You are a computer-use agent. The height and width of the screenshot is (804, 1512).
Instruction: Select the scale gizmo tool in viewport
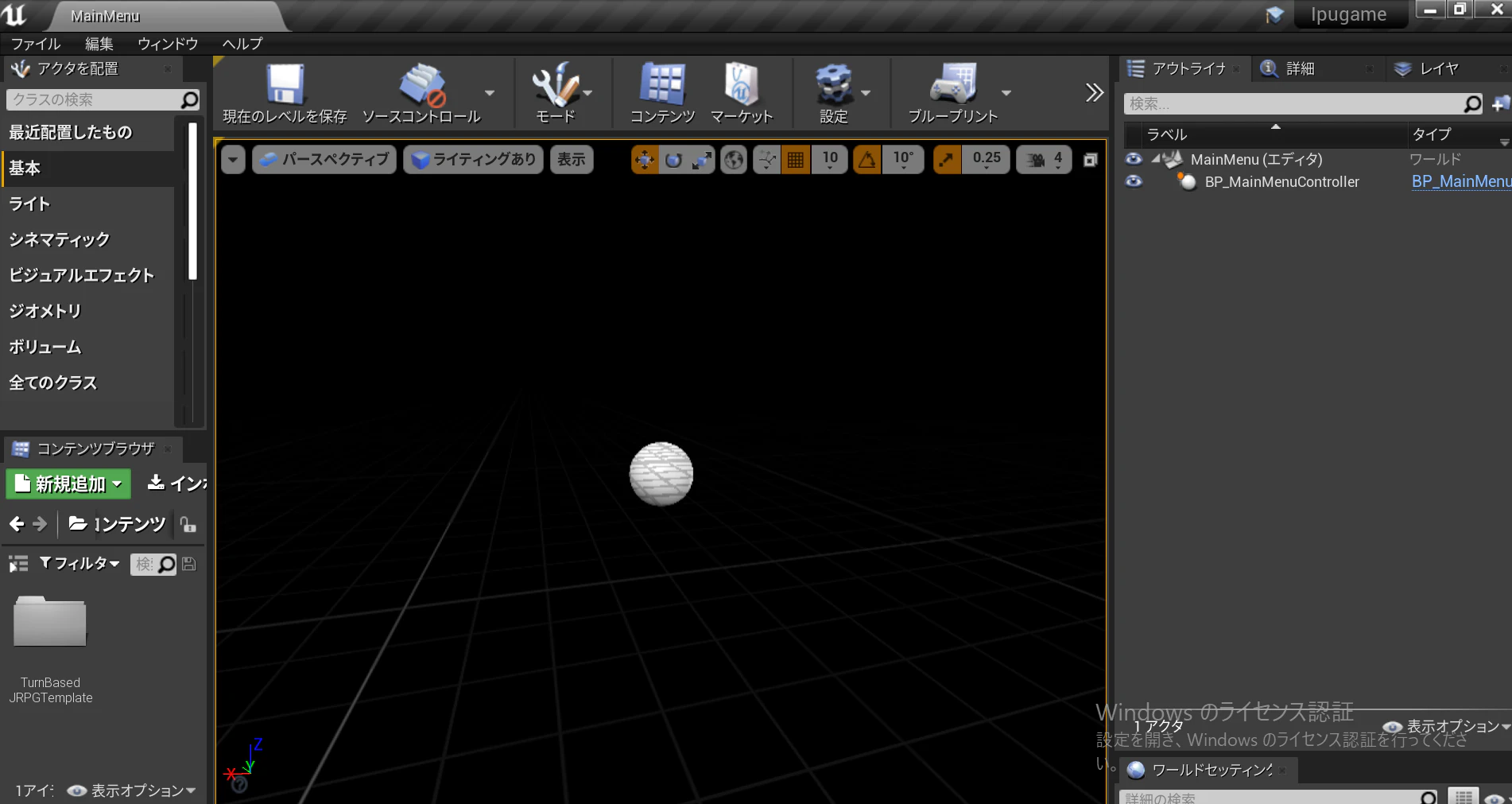701,160
